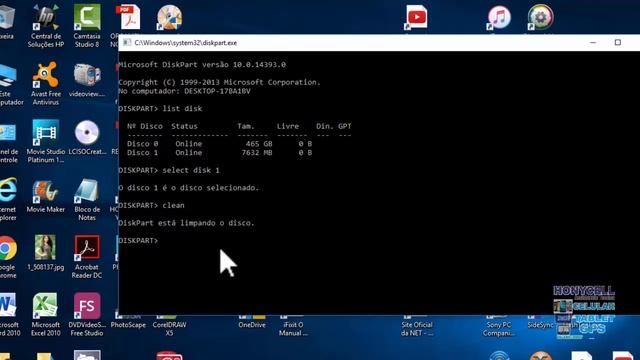640x360 pixels.
Task: Open Microsoft Excel 2010 shortcut
Action: 45,315
